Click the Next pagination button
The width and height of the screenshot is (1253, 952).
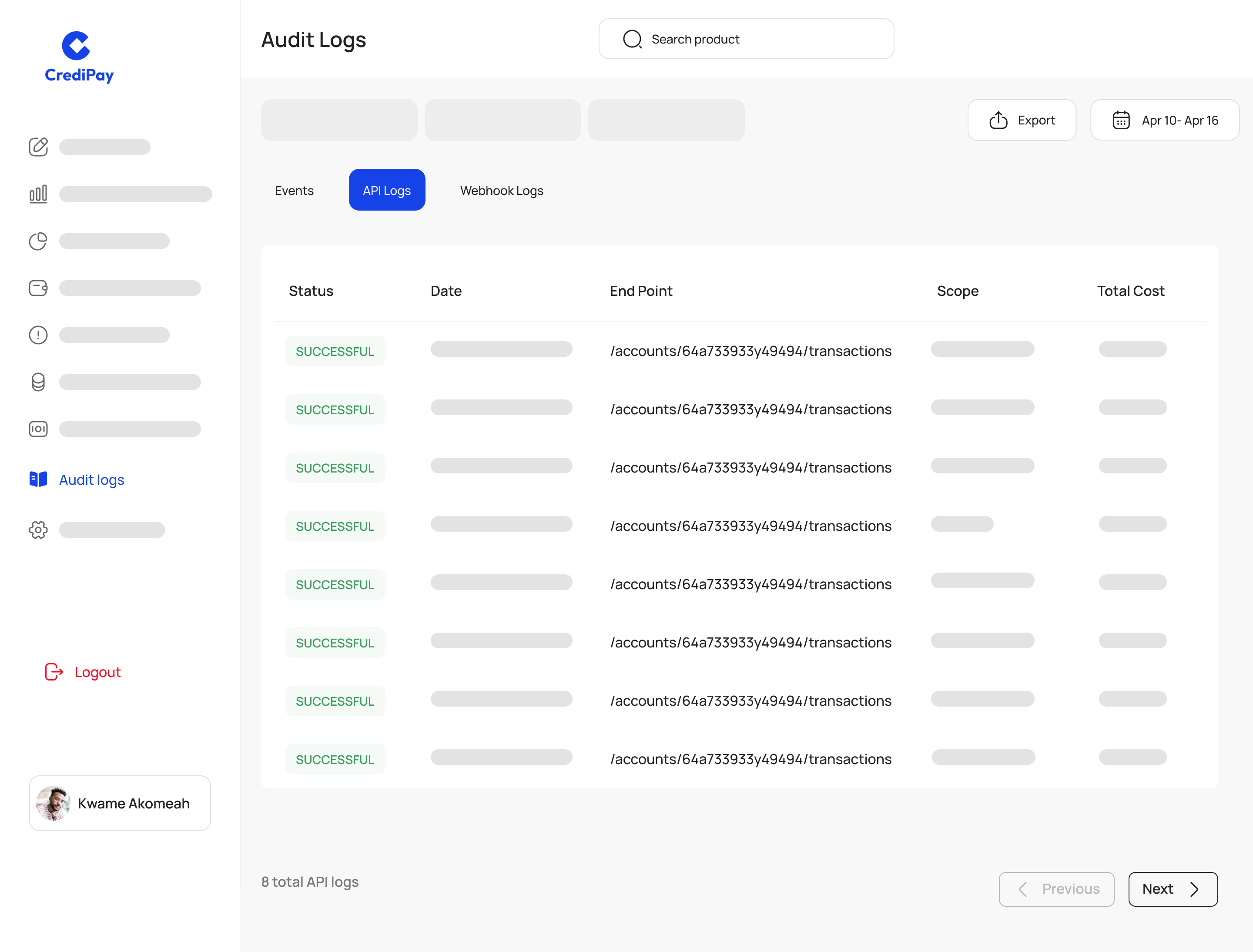pos(1173,889)
